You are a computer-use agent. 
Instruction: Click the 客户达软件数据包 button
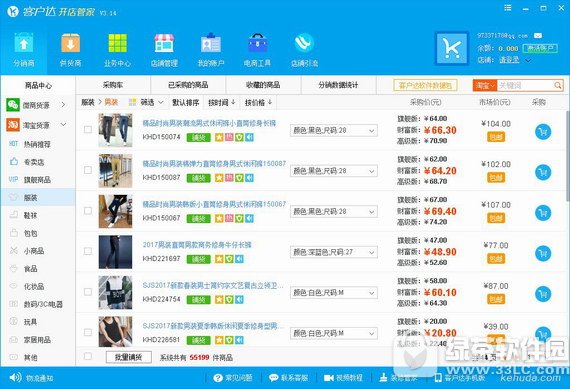pos(425,85)
